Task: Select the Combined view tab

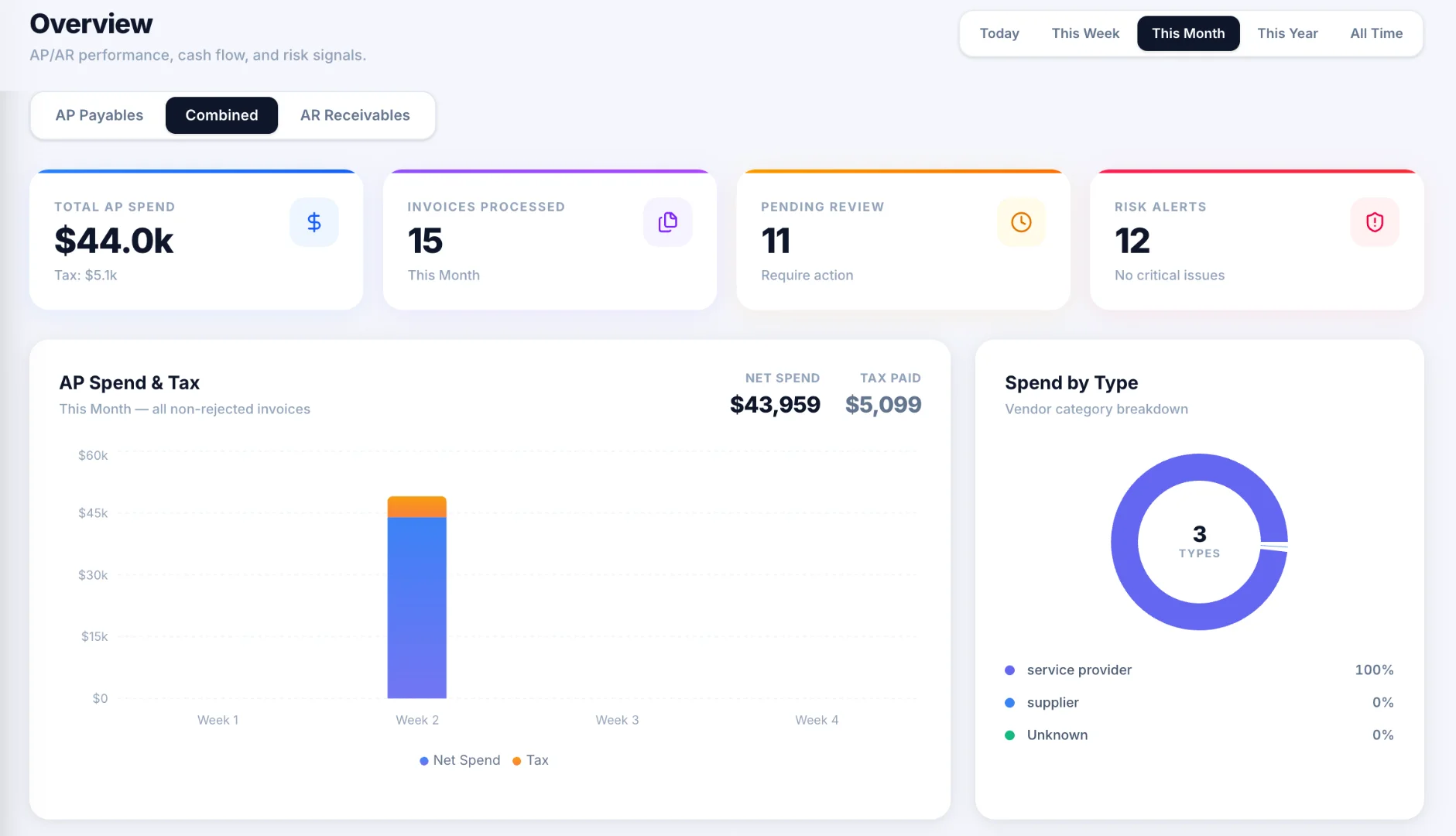Action: (221, 115)
